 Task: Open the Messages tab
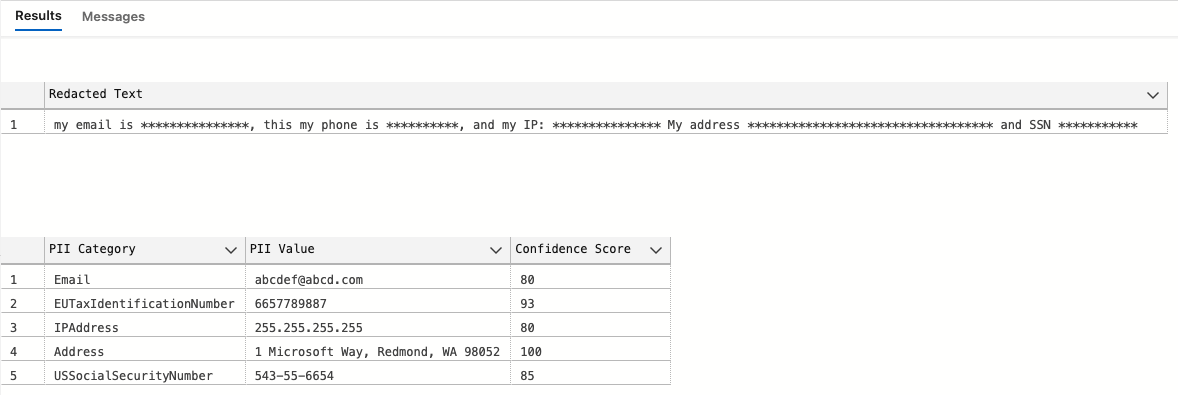click(113, 16)
